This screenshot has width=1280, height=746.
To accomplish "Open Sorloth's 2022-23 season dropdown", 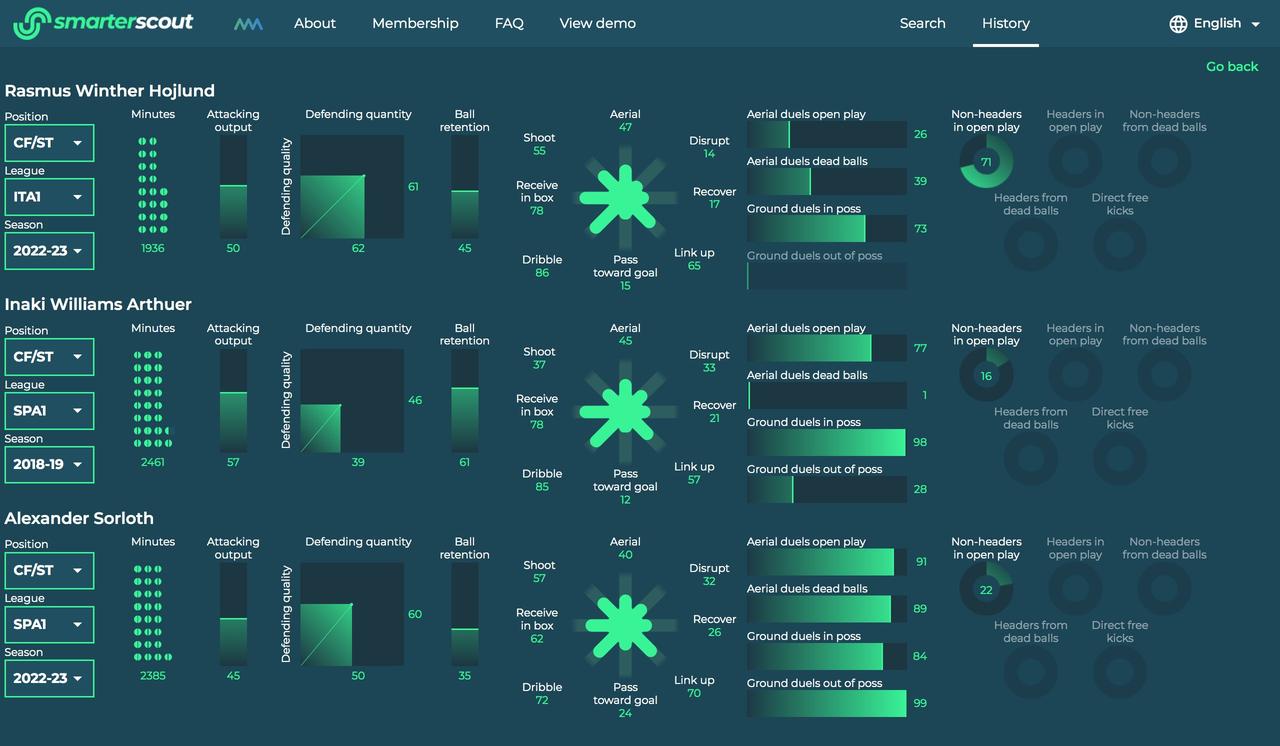I will pos(49,678).
